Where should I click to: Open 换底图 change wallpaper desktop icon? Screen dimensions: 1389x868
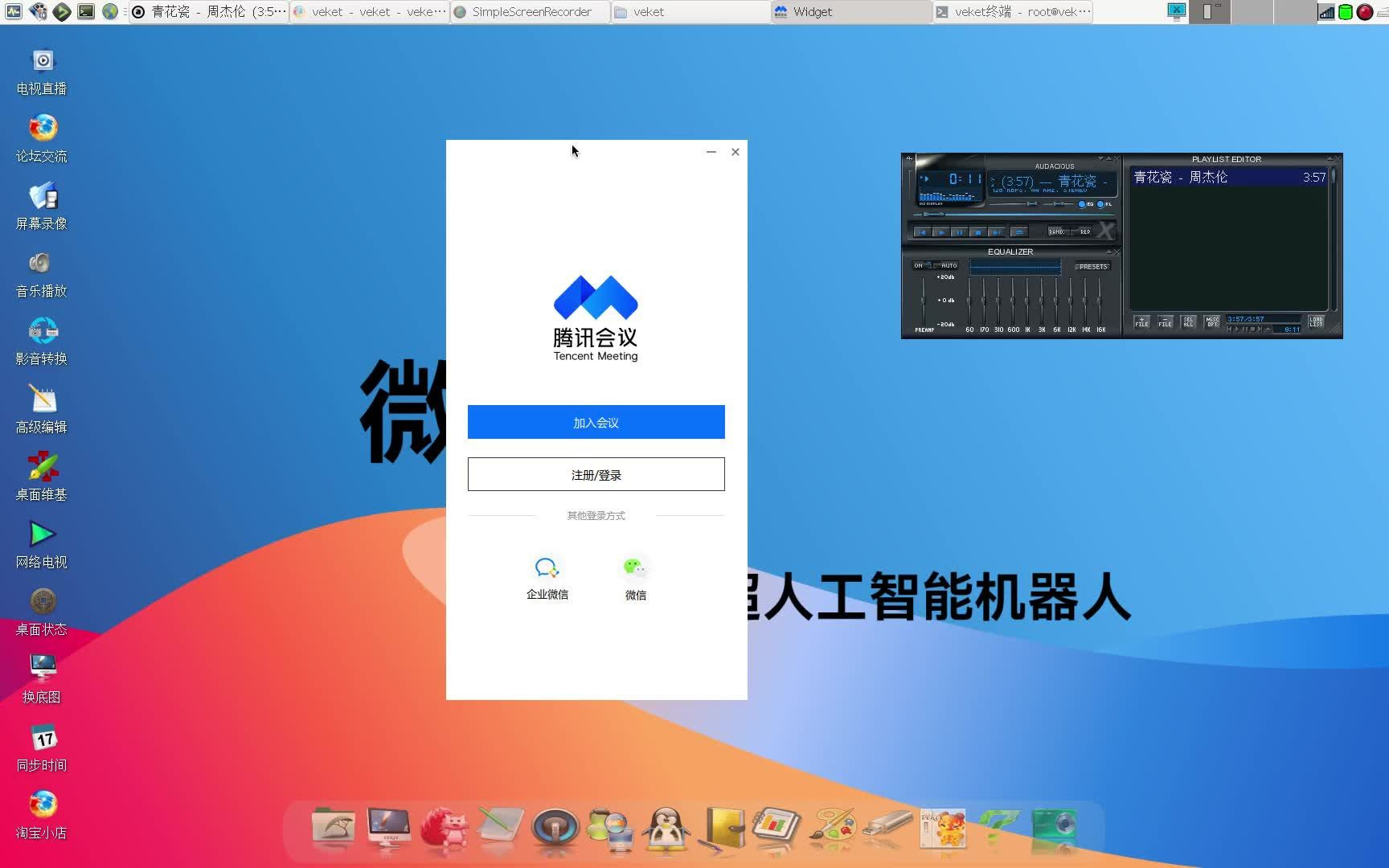[x=42, y=680]
